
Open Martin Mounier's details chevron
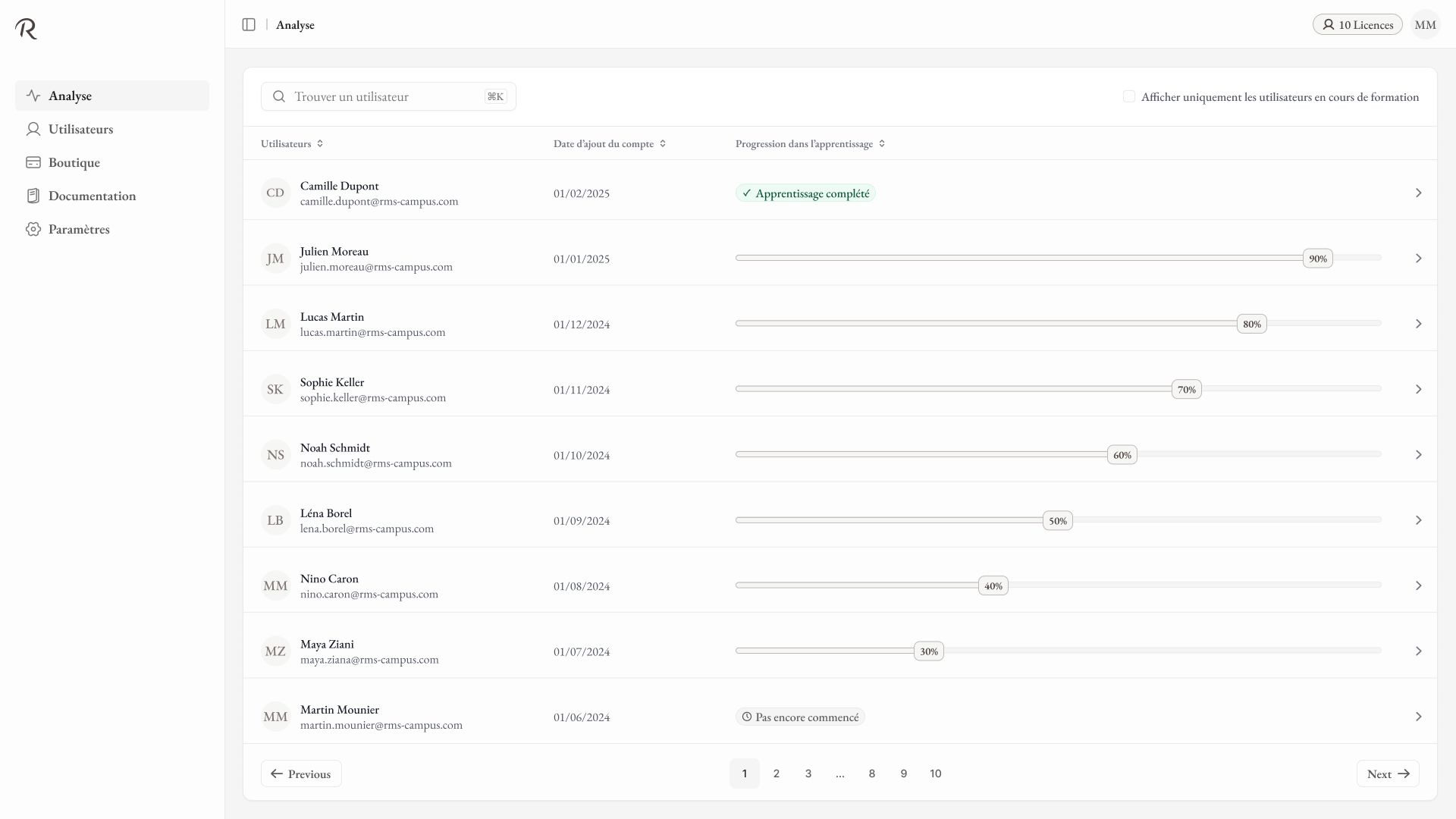1418,717
